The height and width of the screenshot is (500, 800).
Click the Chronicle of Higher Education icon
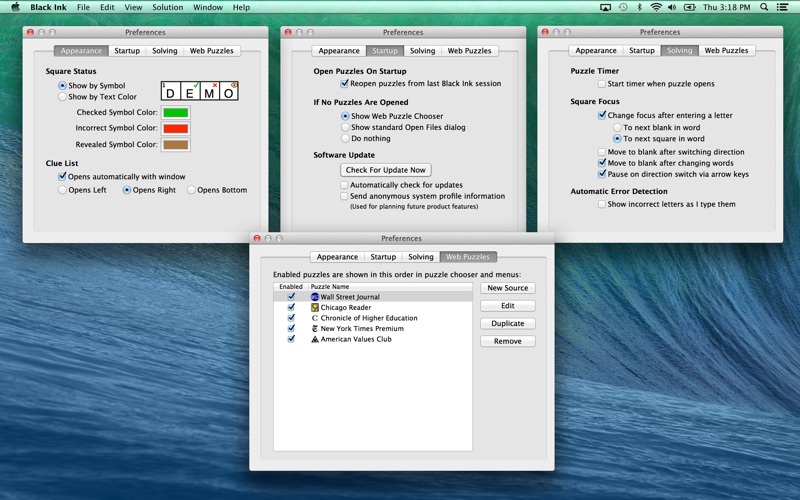315,318
